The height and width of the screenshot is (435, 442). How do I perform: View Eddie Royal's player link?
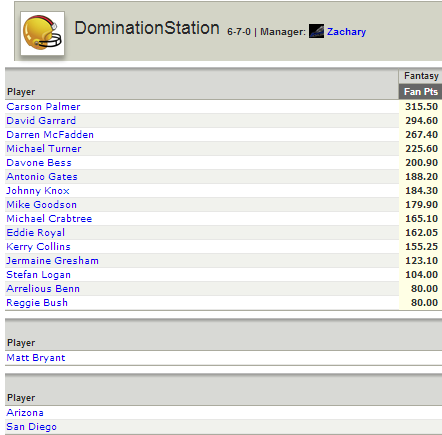point(36,233)
